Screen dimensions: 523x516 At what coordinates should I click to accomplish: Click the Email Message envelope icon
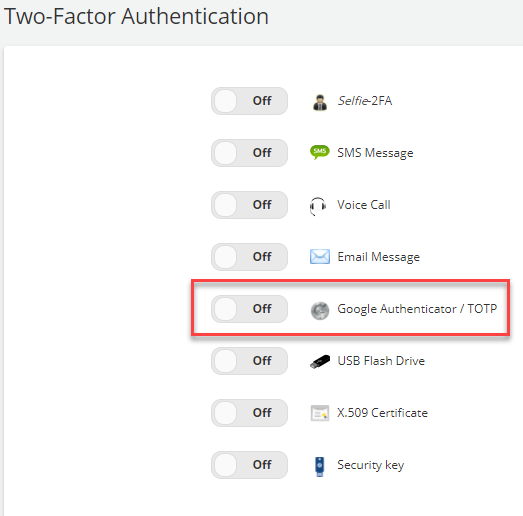coord(320,256)
